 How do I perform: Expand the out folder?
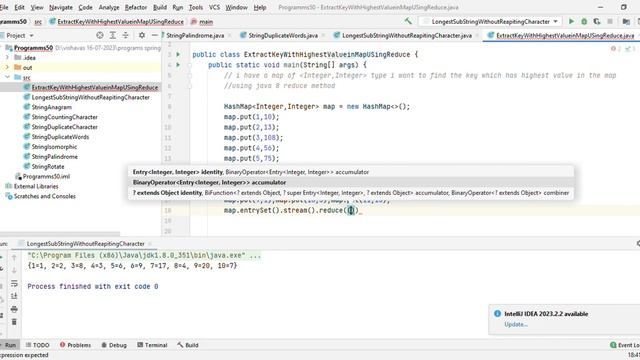[7, 67]
